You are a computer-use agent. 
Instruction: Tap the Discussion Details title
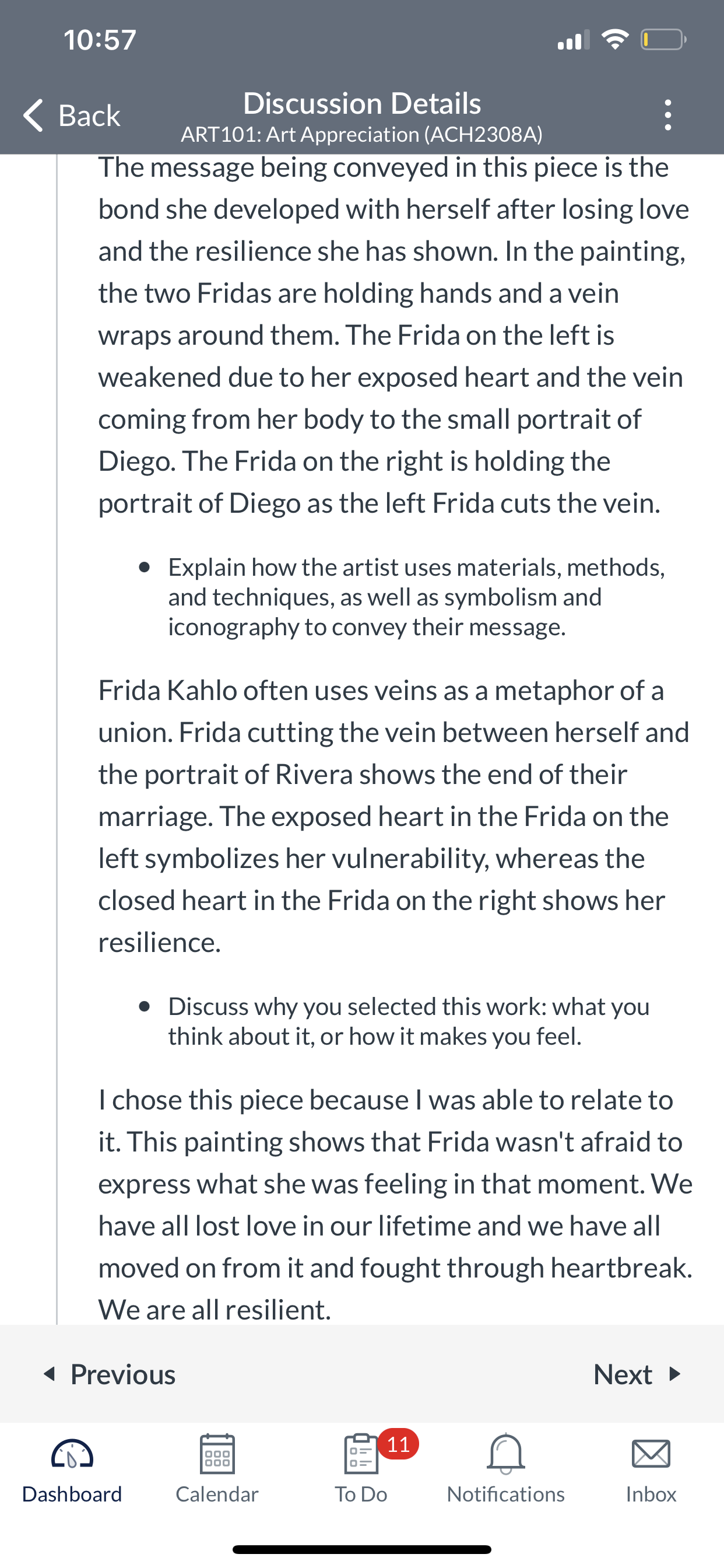click(x=362, y=103)
